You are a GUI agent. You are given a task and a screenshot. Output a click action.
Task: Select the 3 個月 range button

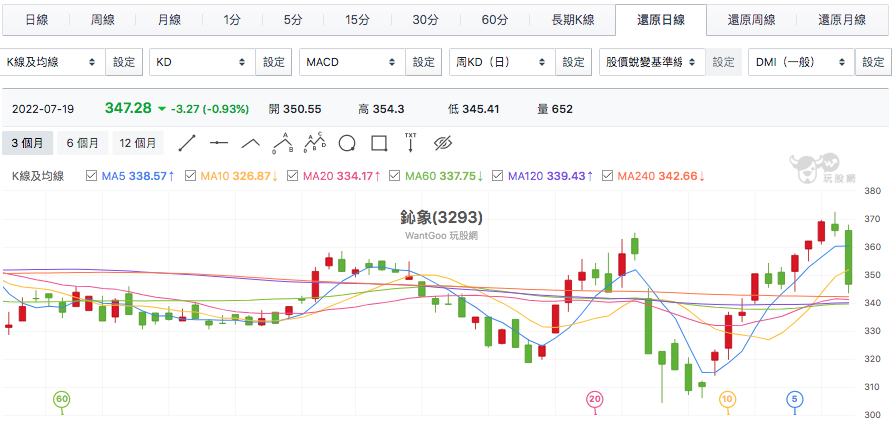pyautogui.click(x=27, y=143)
